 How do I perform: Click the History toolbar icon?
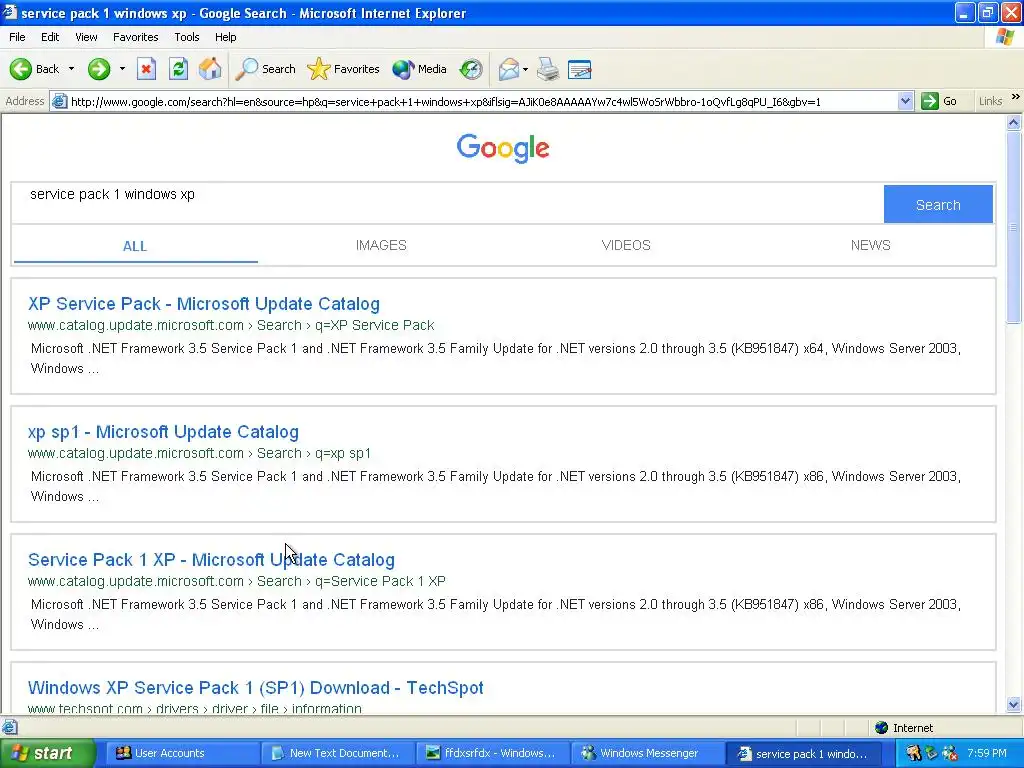pyautogui.click(x=471, y=69)
